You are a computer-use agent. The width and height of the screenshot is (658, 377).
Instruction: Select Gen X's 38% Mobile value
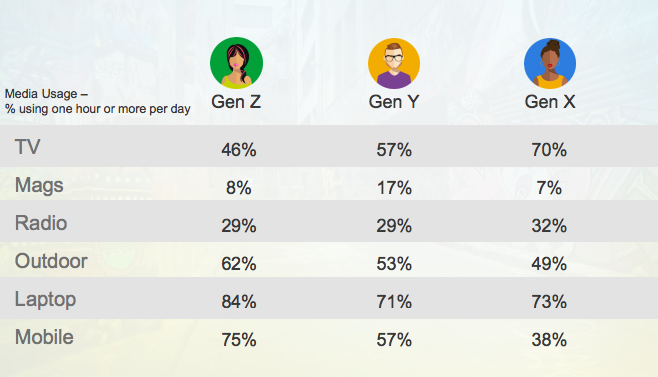click(x=549, y=340)
